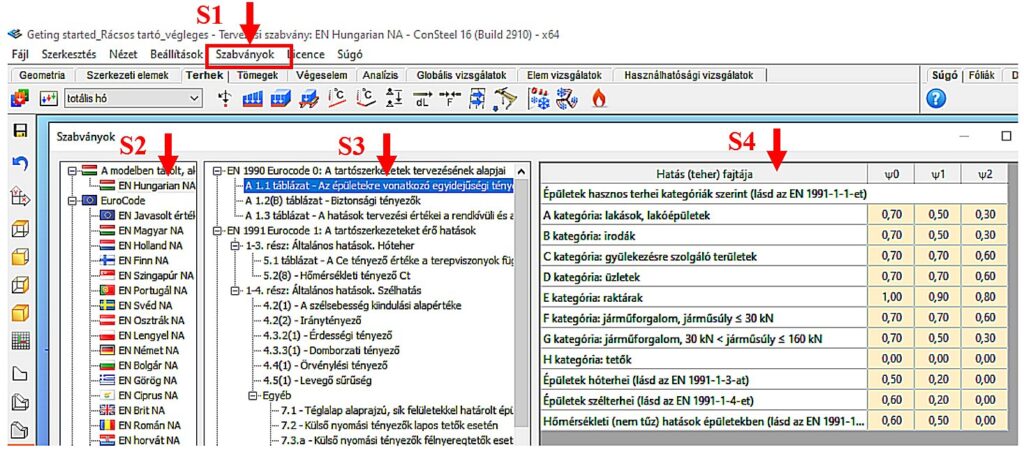Switch to the Geometria tab
Viewport: 1024px width, 452px height.
(42, 75)
